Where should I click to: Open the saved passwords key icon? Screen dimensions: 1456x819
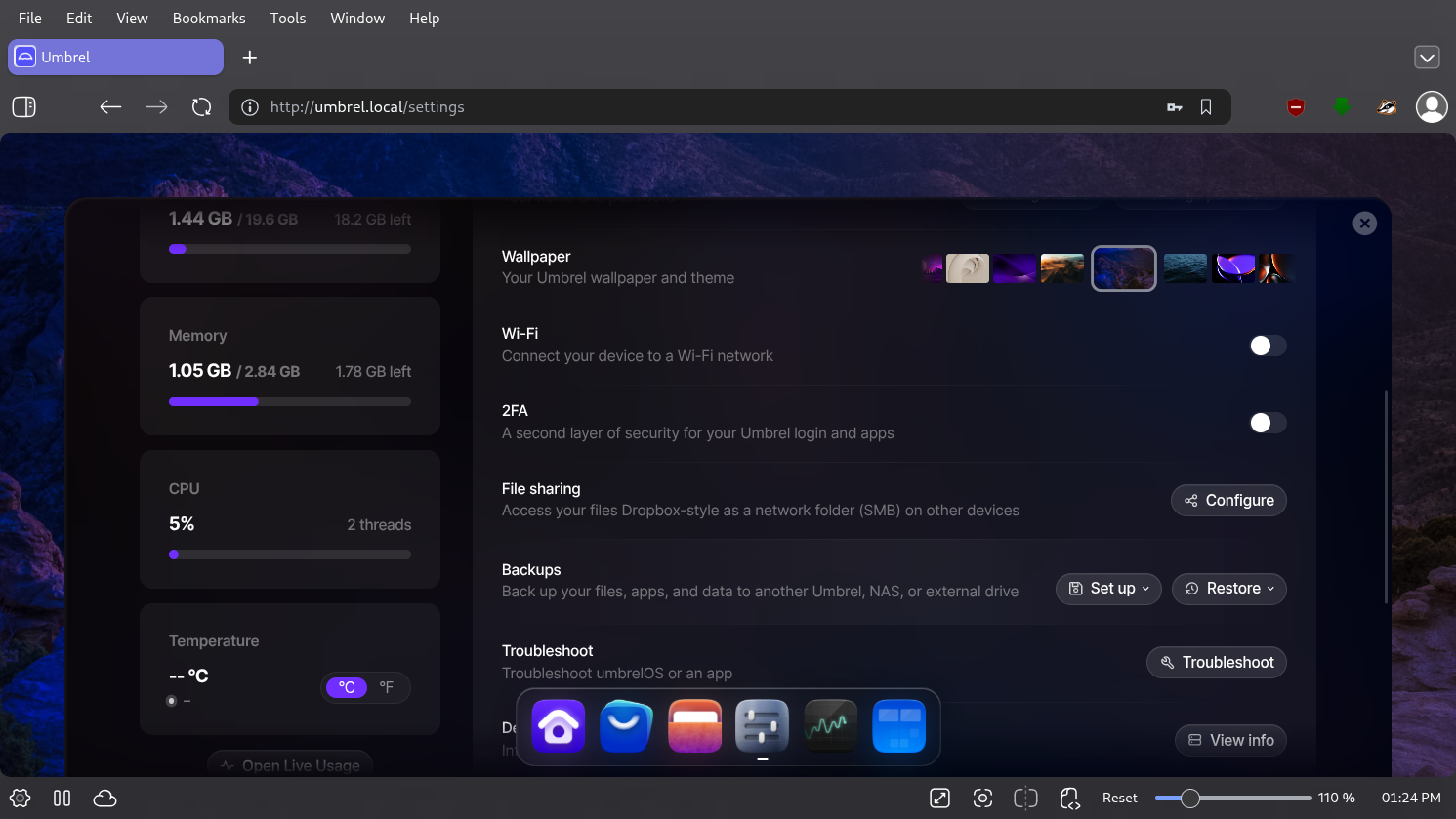(x=1175, y=106)
